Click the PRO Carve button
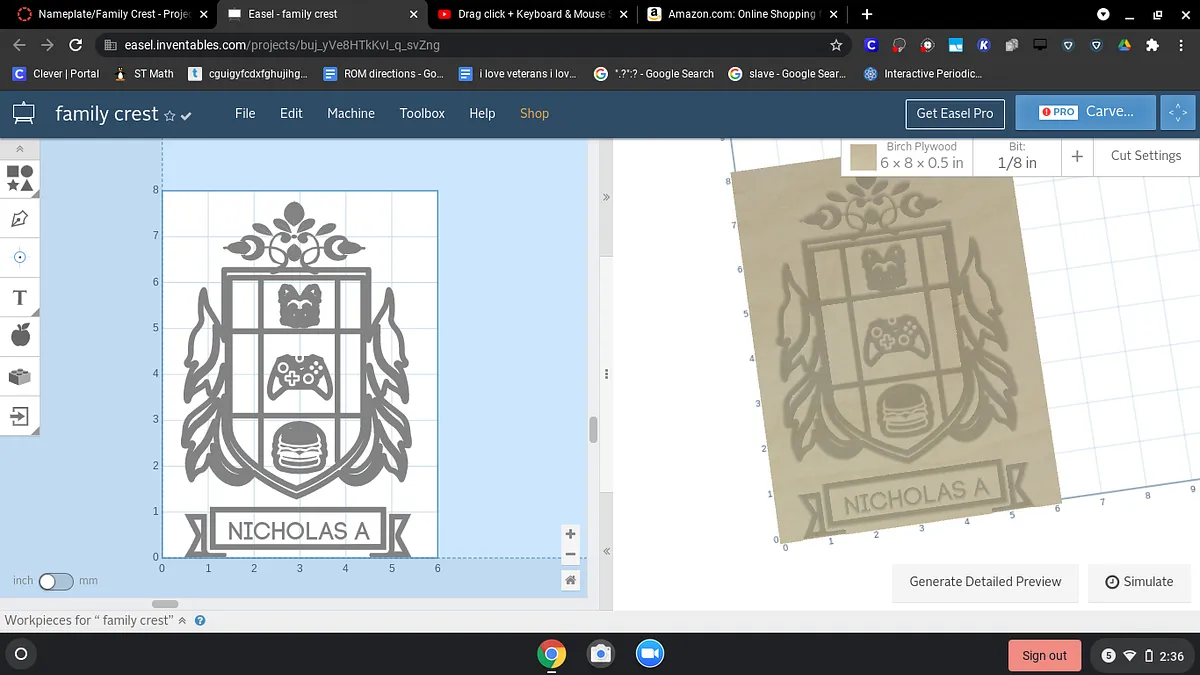The height and width of the screenshot is (675, 1200). (x=1085, y=112)
